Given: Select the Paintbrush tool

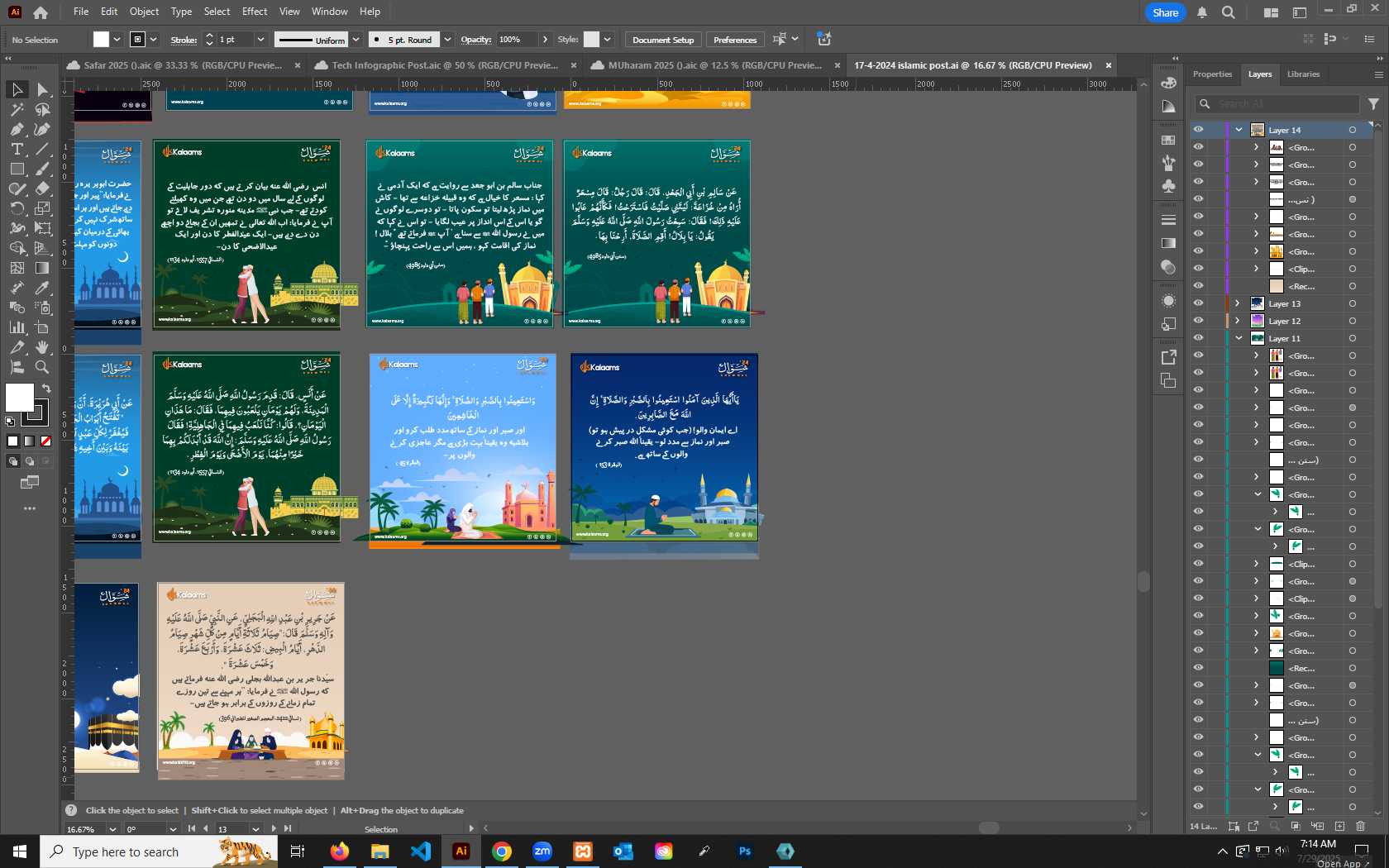Looking at the screenshot, I should [x=42, y=169].
